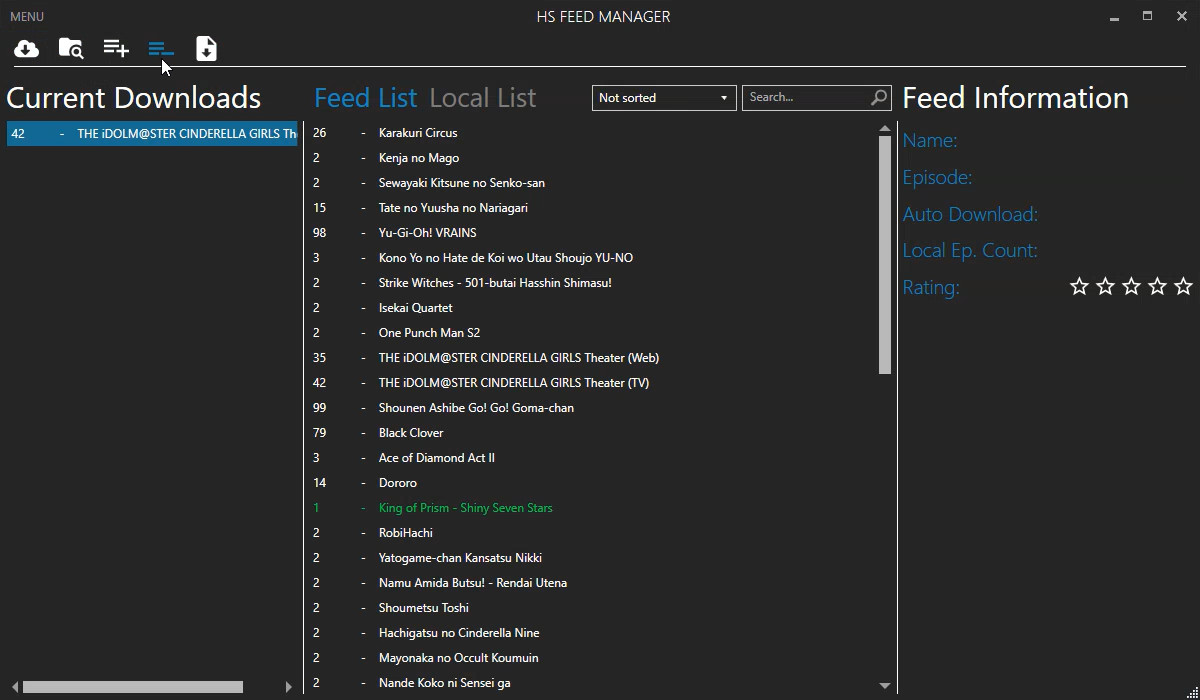Select the iDOLM@STER item in Current Downloads

152,134
